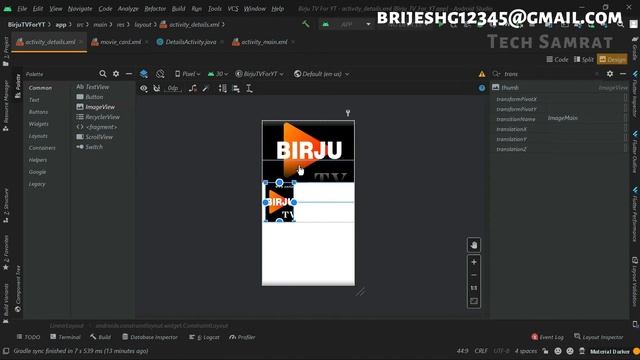The width and height of the screenshot is (640, 360).
Task: Select the Containers palette category
Action: pos(42,148)
